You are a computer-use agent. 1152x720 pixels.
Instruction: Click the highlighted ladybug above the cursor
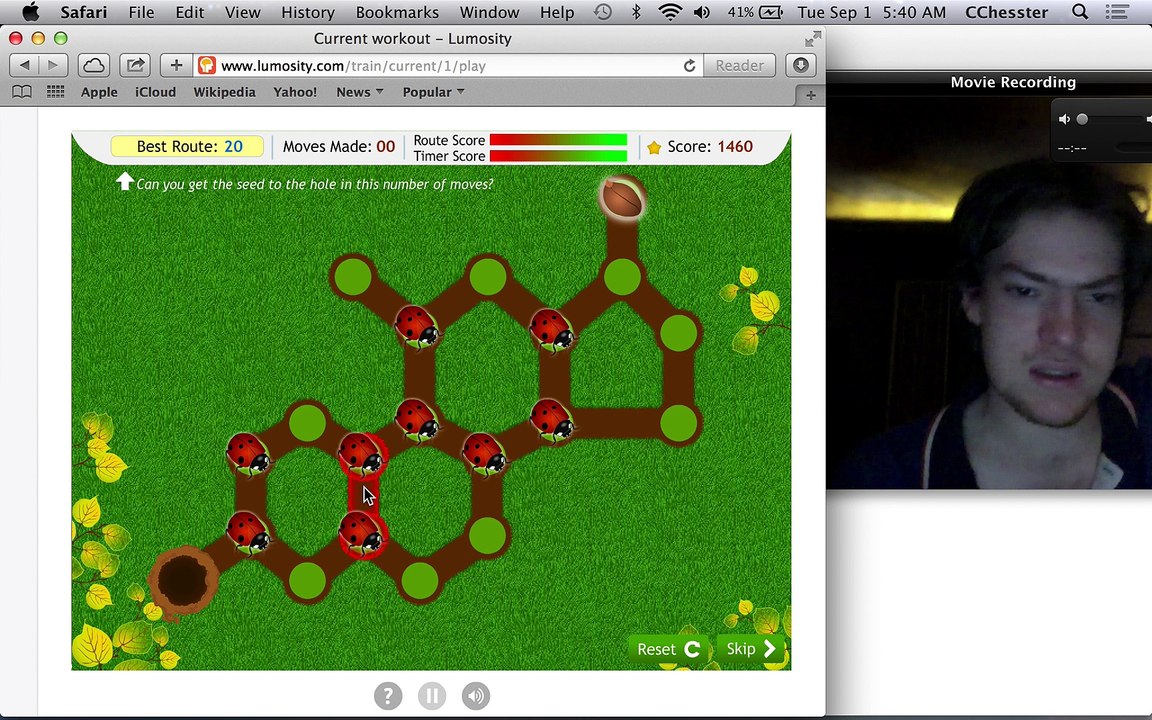pos(361,453)
